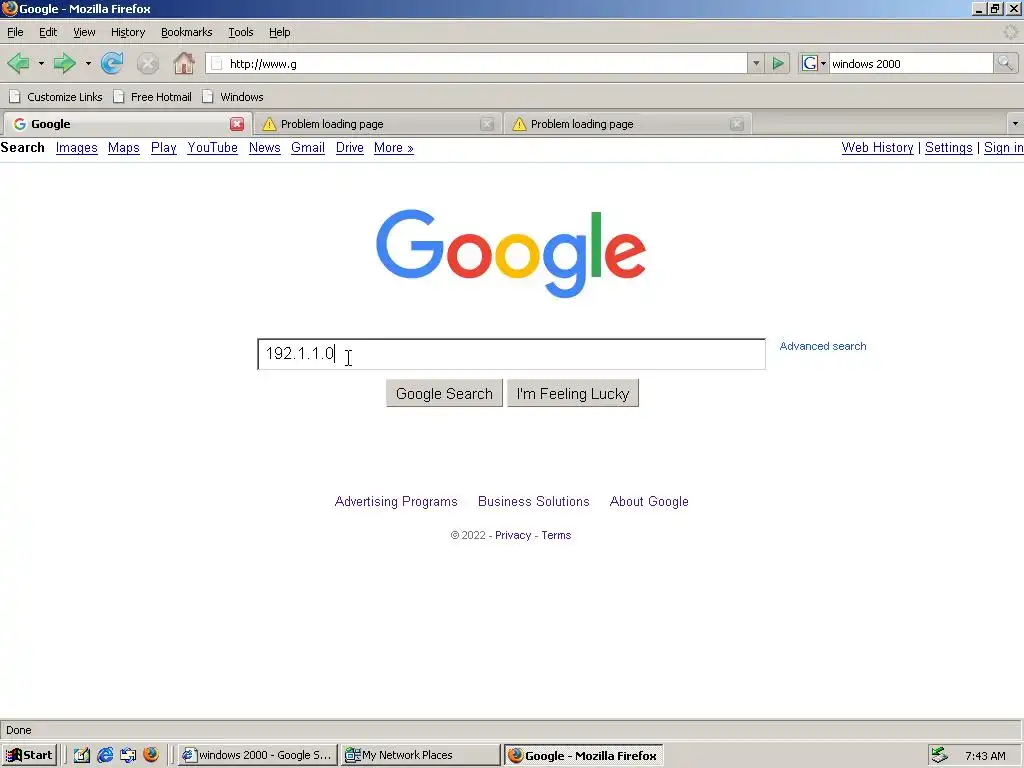Reload the current page

coord(112,63)
